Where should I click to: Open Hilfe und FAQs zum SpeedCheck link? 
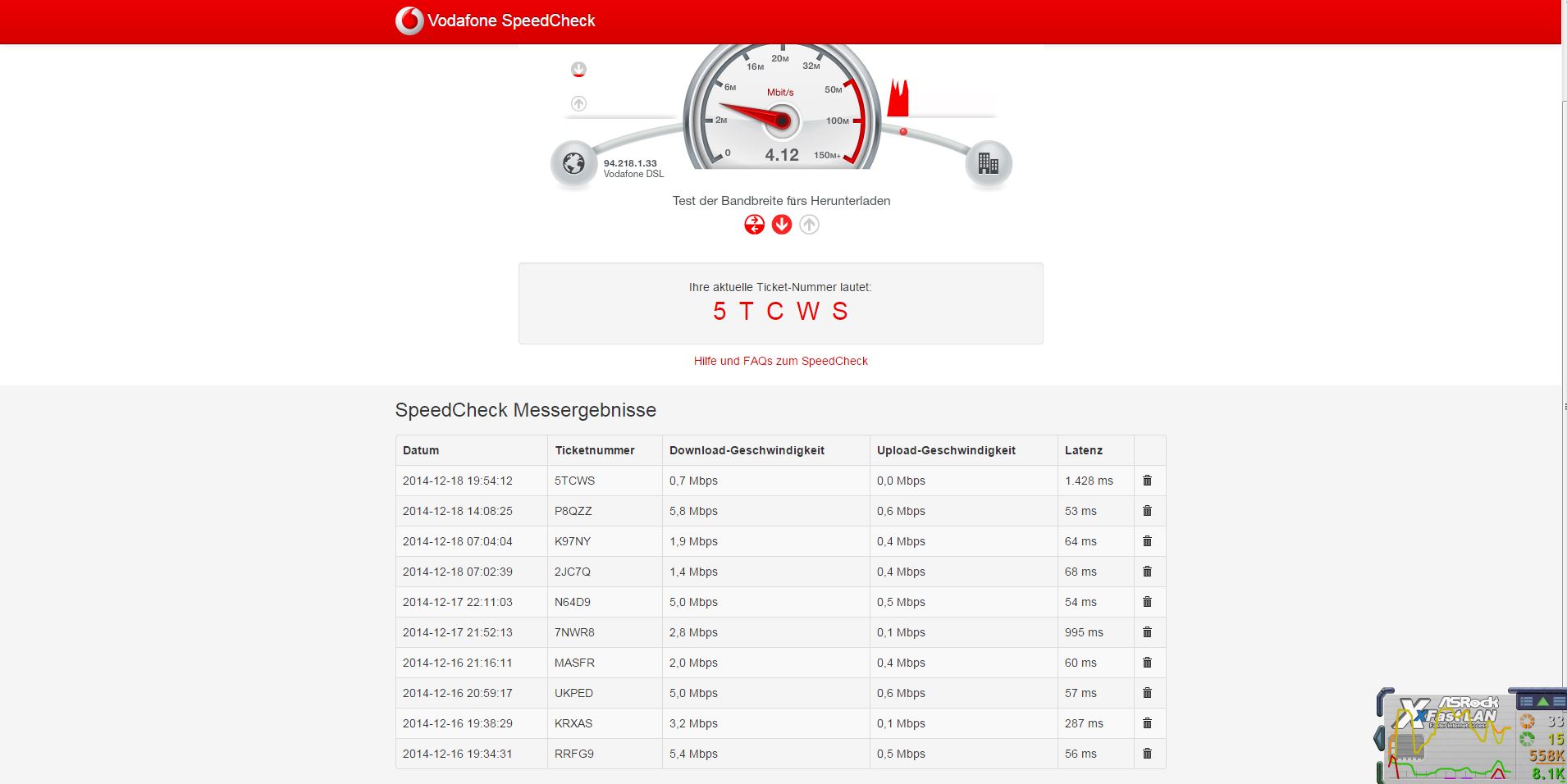(x=780, y=361)
